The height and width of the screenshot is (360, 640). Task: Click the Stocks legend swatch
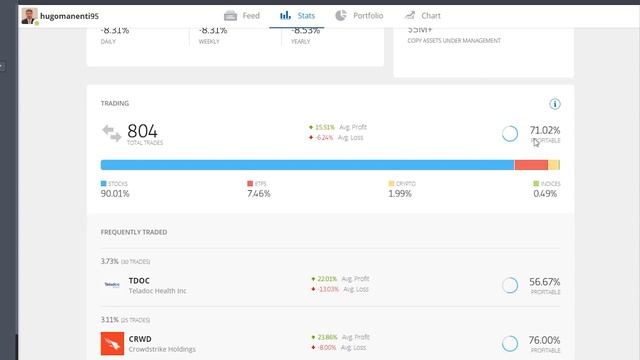pos(103,184)
